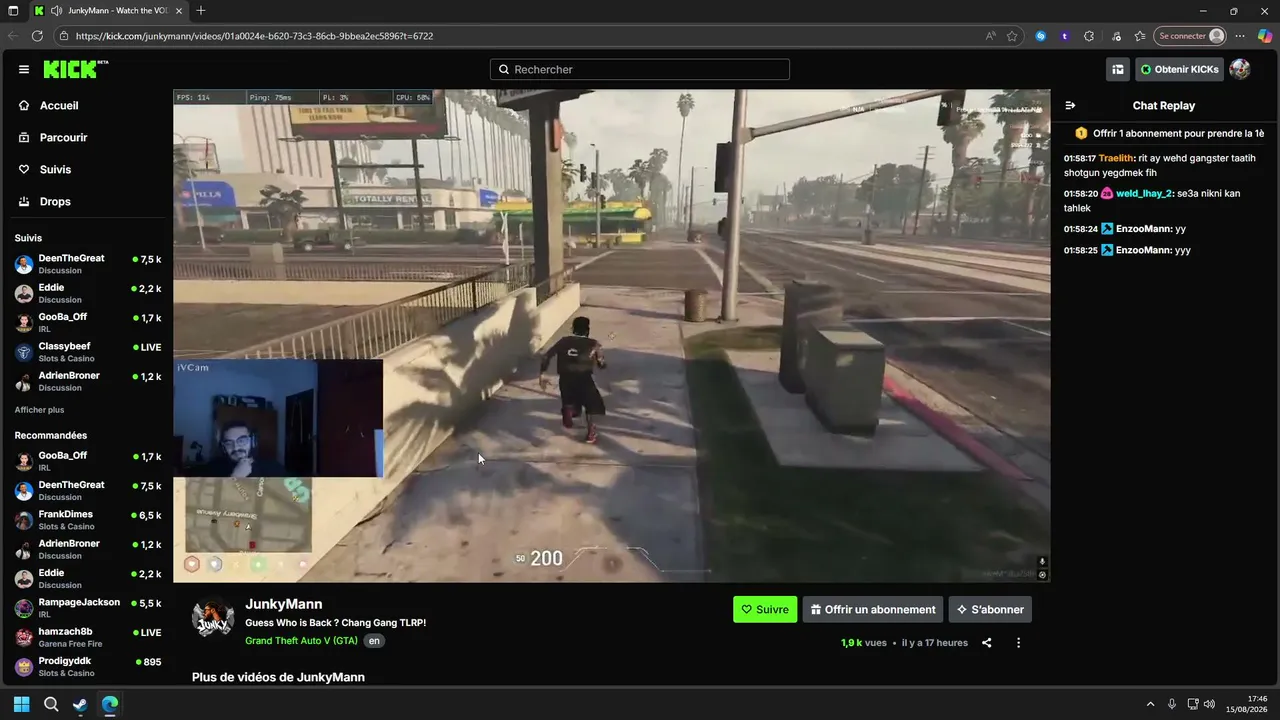Click Traelith's username in chat replay
This screenshot has width=1280, height=720.
point(1116,158)
